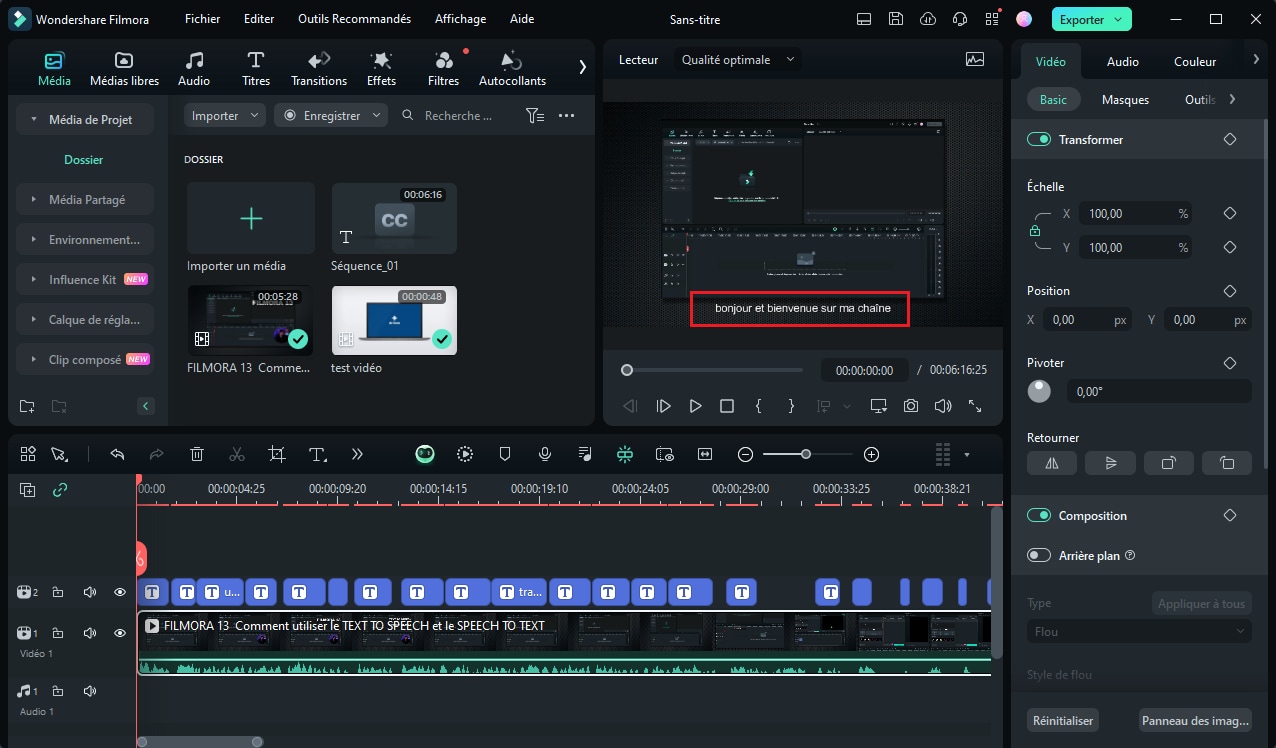Collapse the Média de Projet tree
Image resolution: width=1276 pixels, height=748 pixels.
pos(36,120)
